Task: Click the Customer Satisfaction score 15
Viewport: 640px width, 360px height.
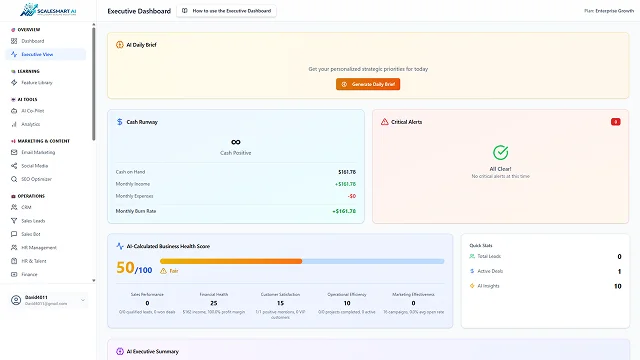Action: tap(280, 303)
